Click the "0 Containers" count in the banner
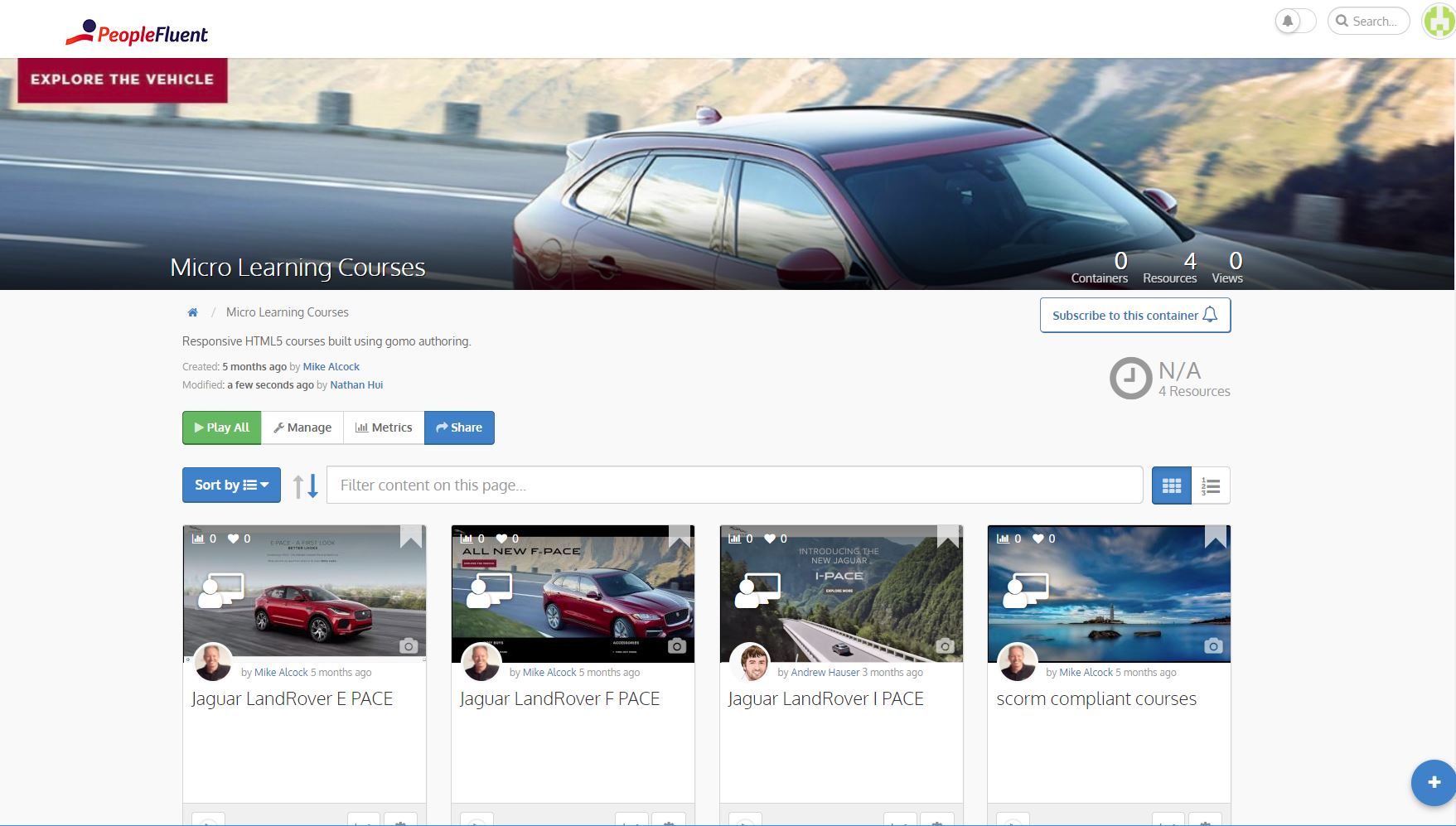The height and width of the screenshot is (826, 1456). point(1100,268)
